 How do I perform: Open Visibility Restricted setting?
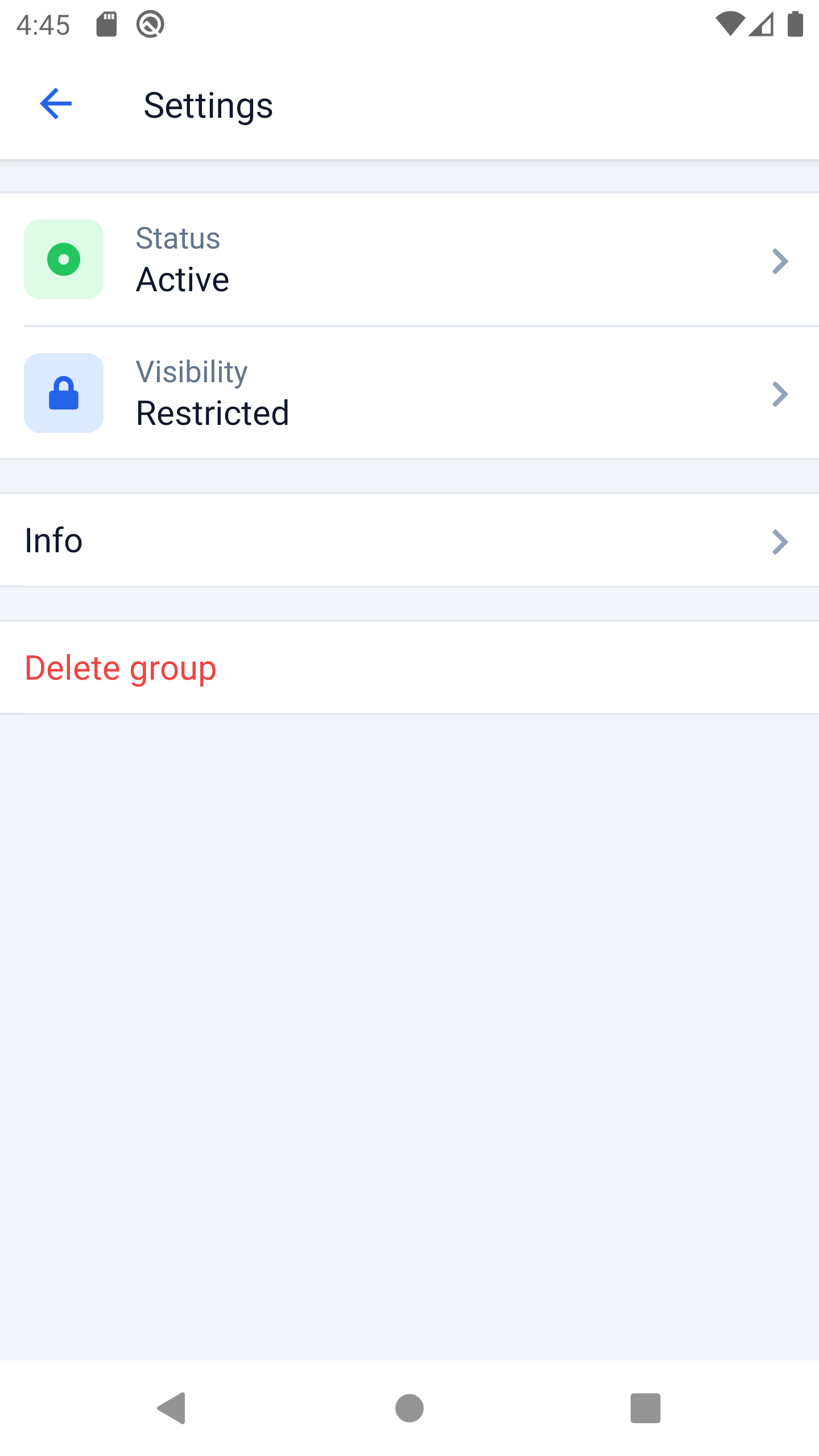pos(409,393)
